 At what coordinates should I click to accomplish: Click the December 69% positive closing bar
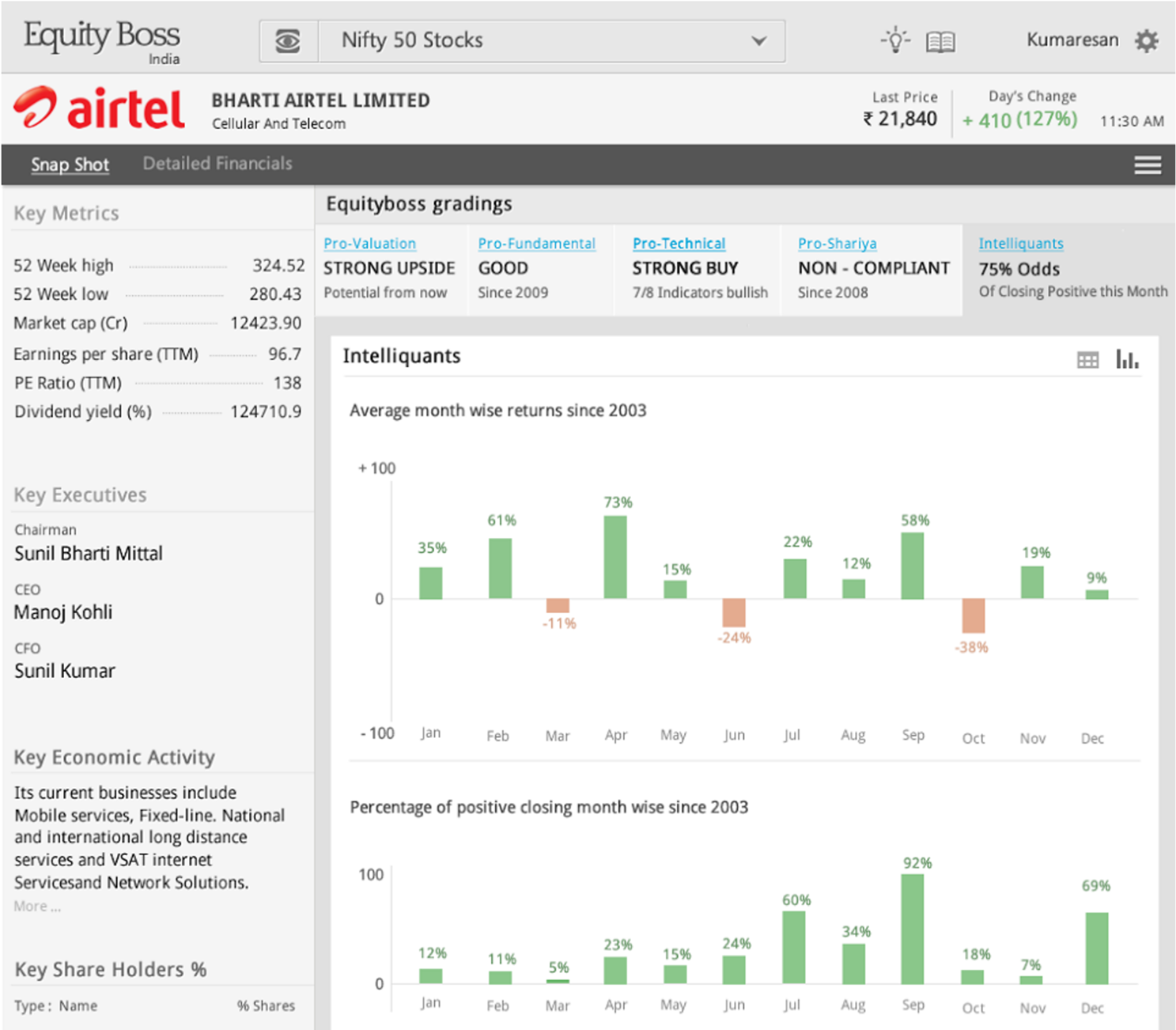(1097, 949)
